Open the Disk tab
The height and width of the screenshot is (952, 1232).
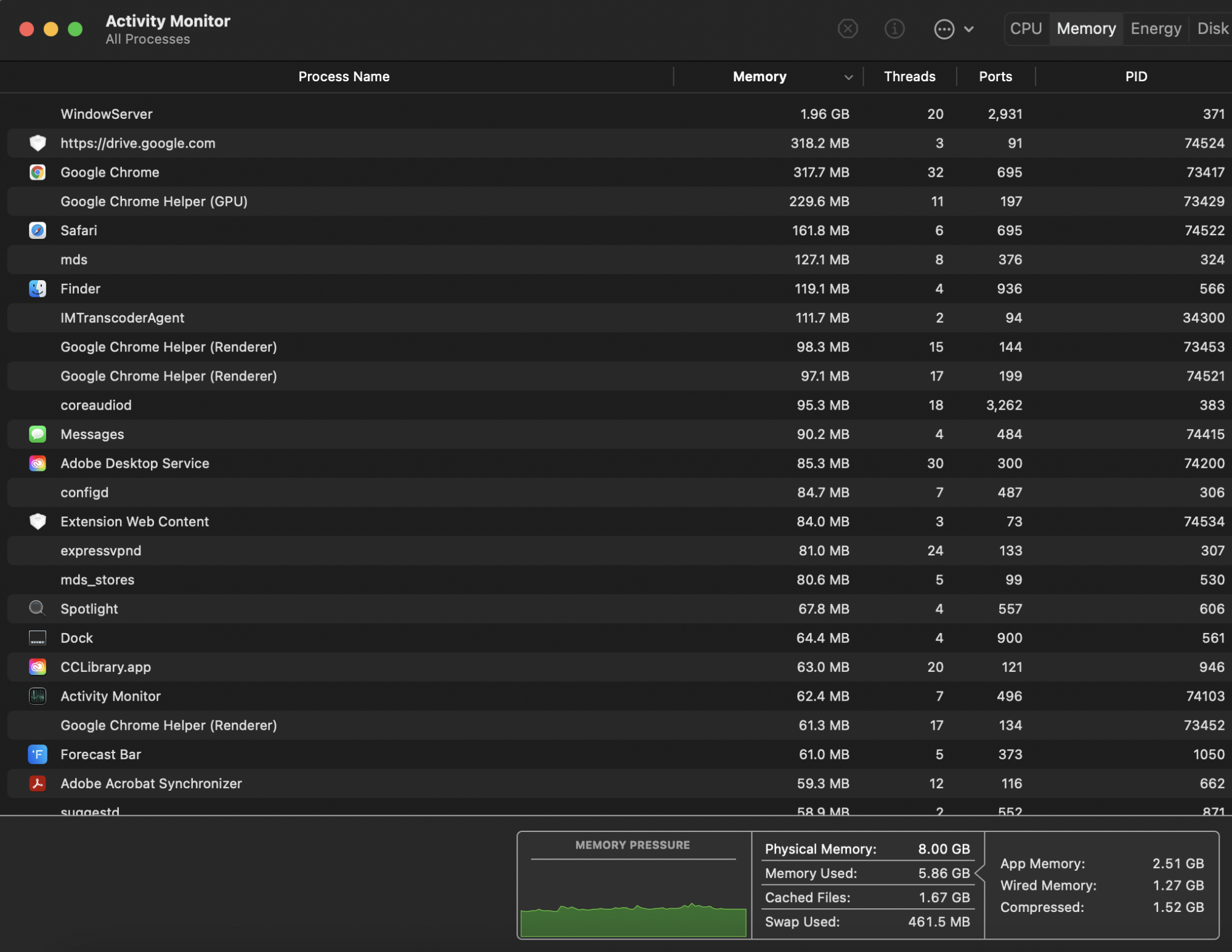1212,28
